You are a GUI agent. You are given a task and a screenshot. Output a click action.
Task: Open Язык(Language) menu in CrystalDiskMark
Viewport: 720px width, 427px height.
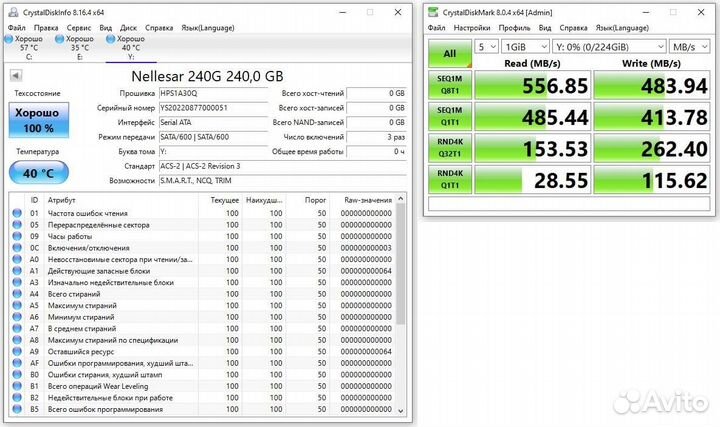[x=622, y=28]
